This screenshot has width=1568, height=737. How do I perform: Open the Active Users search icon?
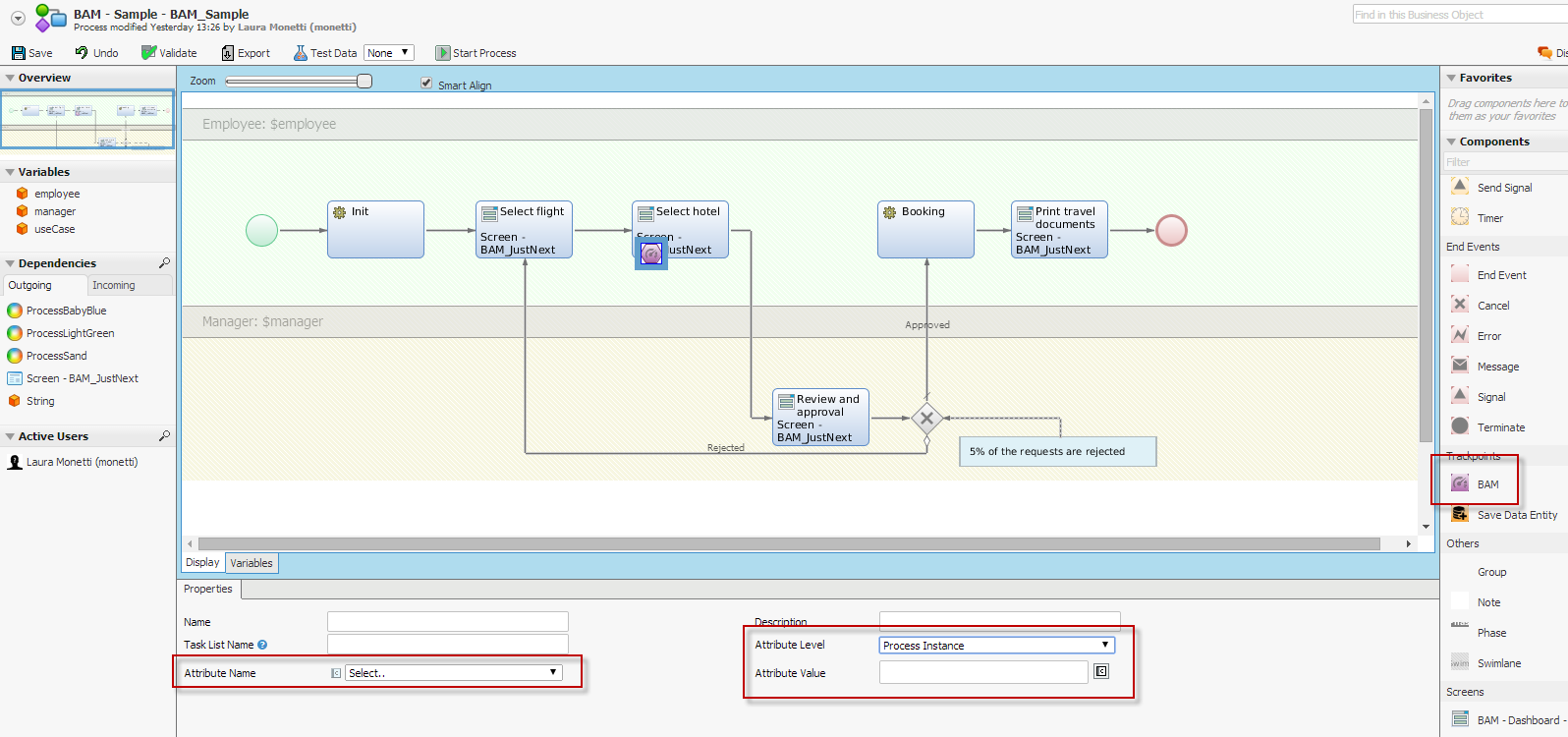[x=164, y=435]
